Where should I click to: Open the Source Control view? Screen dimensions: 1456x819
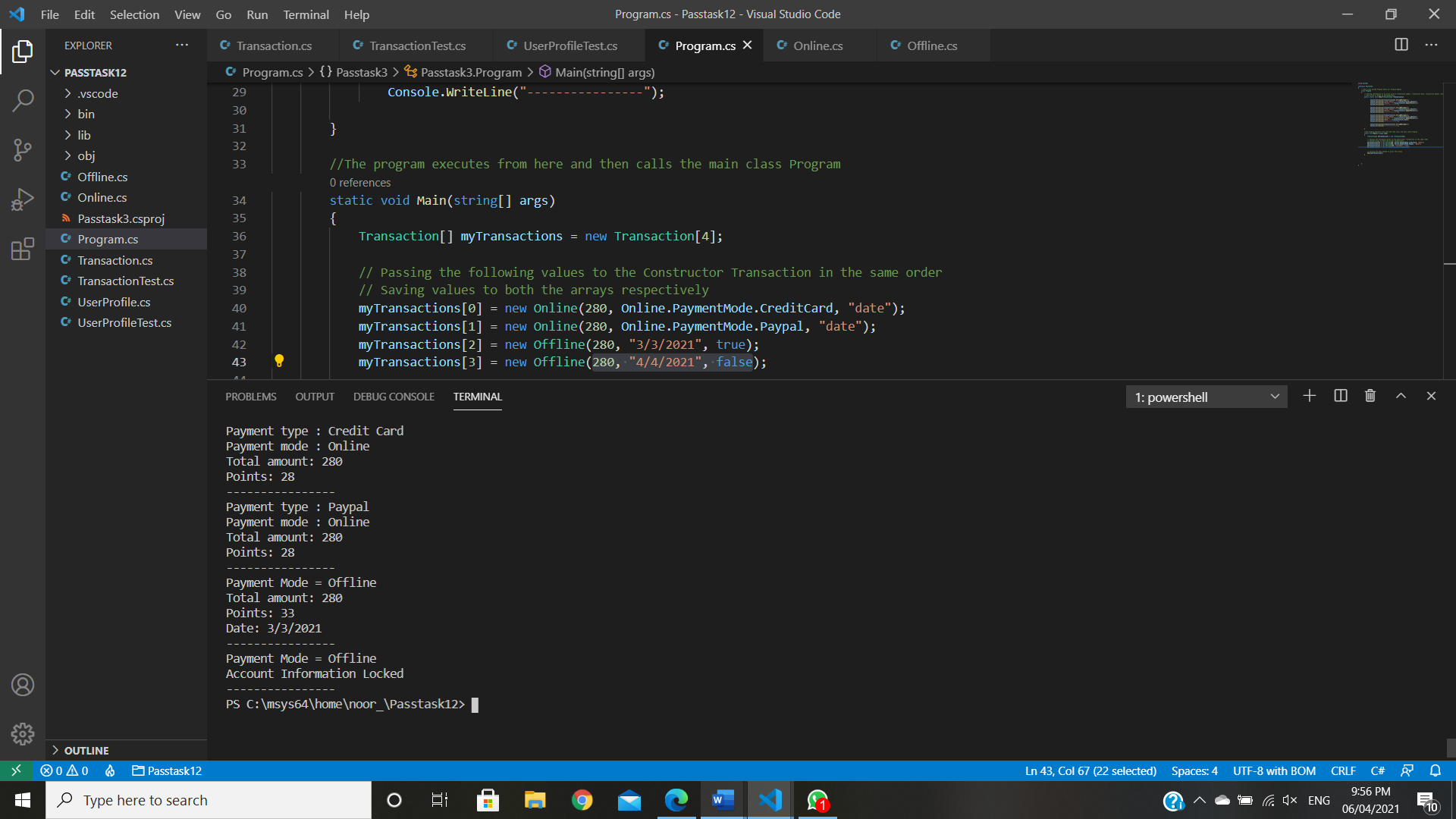coord(23,149)
